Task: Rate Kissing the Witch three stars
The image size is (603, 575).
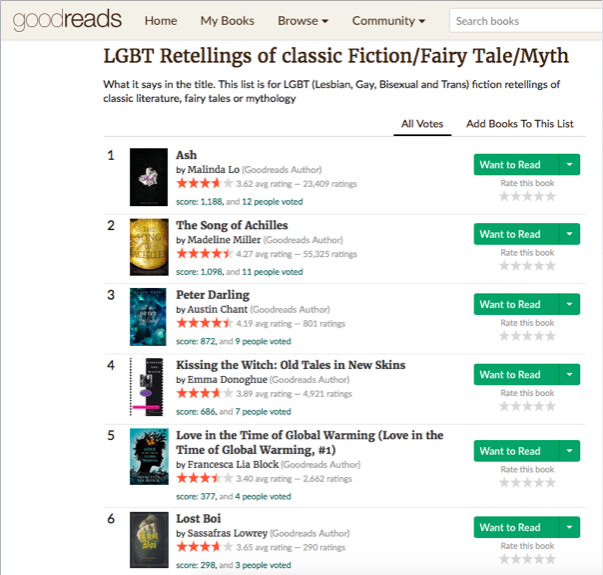Action: 526,406
